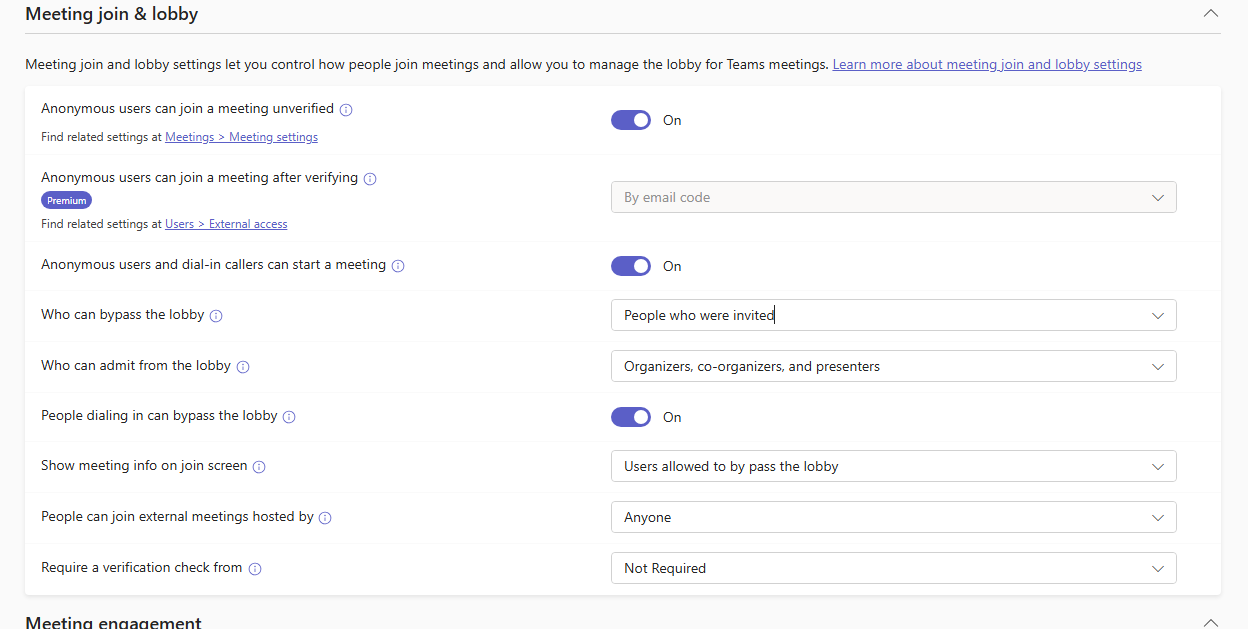This screenshot has height=629, width=1248.
Task: Open People can join external meetings dropdown
Action: pos(894,517)
